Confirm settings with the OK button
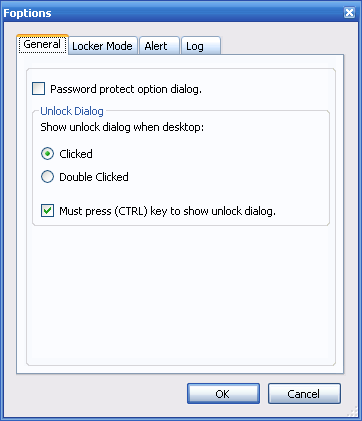 coord(223,394)
